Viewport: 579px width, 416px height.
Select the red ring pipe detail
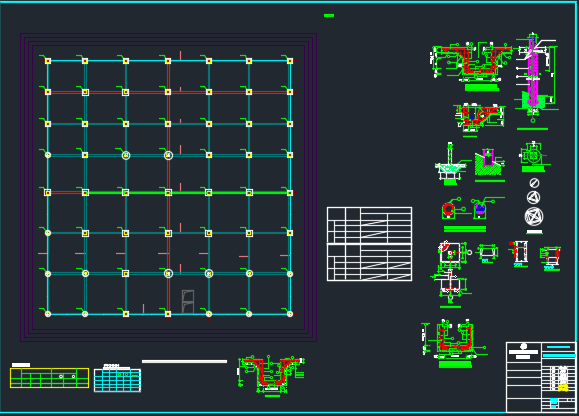pos(449,209)
